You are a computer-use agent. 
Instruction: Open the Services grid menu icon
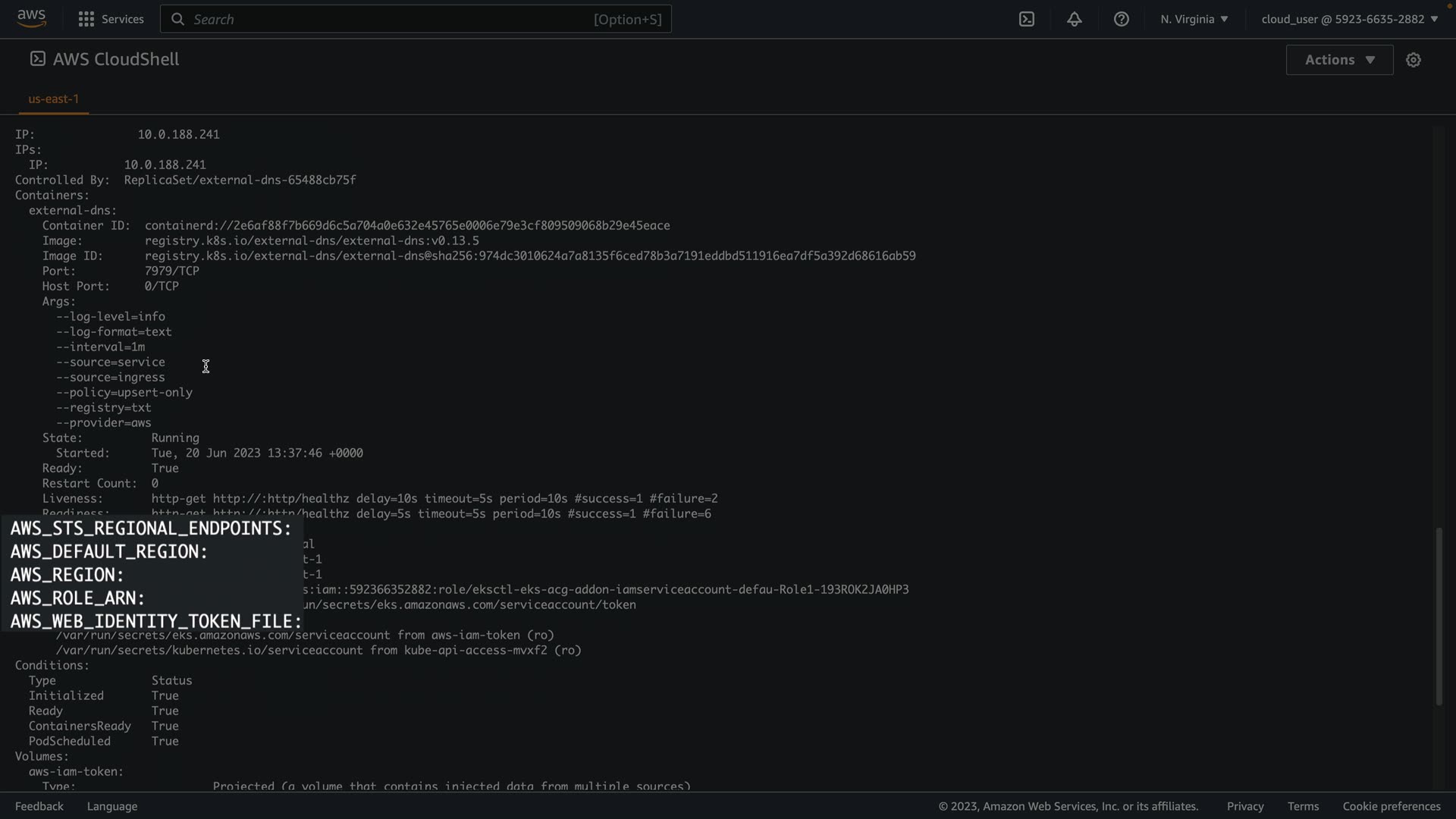(86, 19)
